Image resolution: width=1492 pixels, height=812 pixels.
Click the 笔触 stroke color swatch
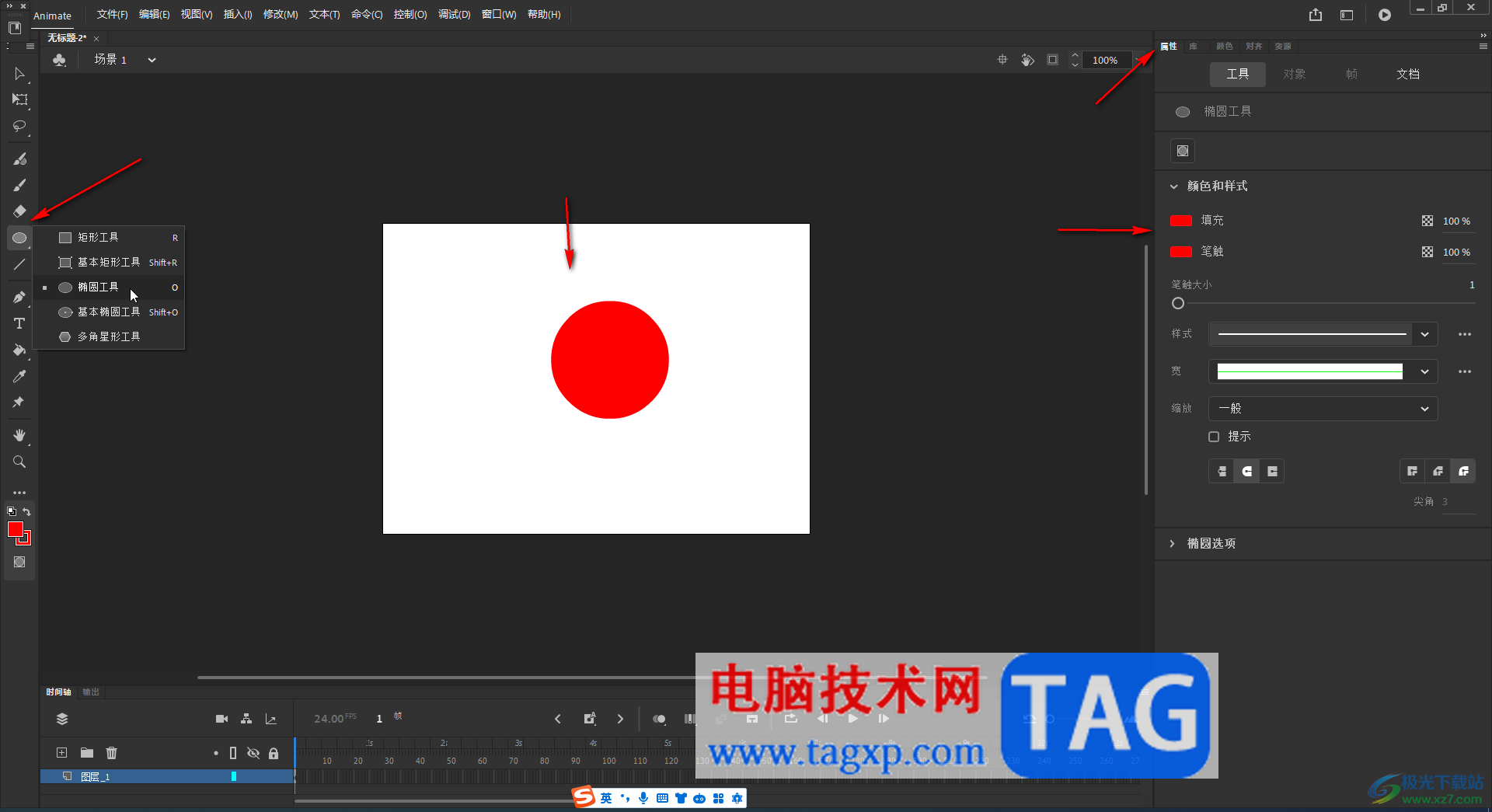1181,252
